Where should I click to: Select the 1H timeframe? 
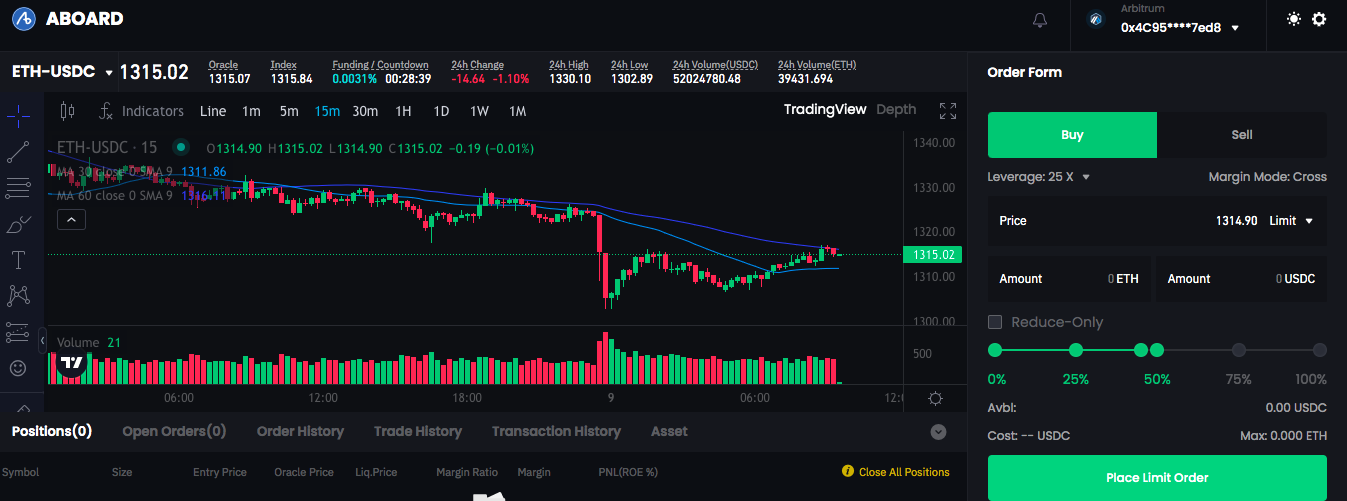pyautogui.click(x=403, y=111)
